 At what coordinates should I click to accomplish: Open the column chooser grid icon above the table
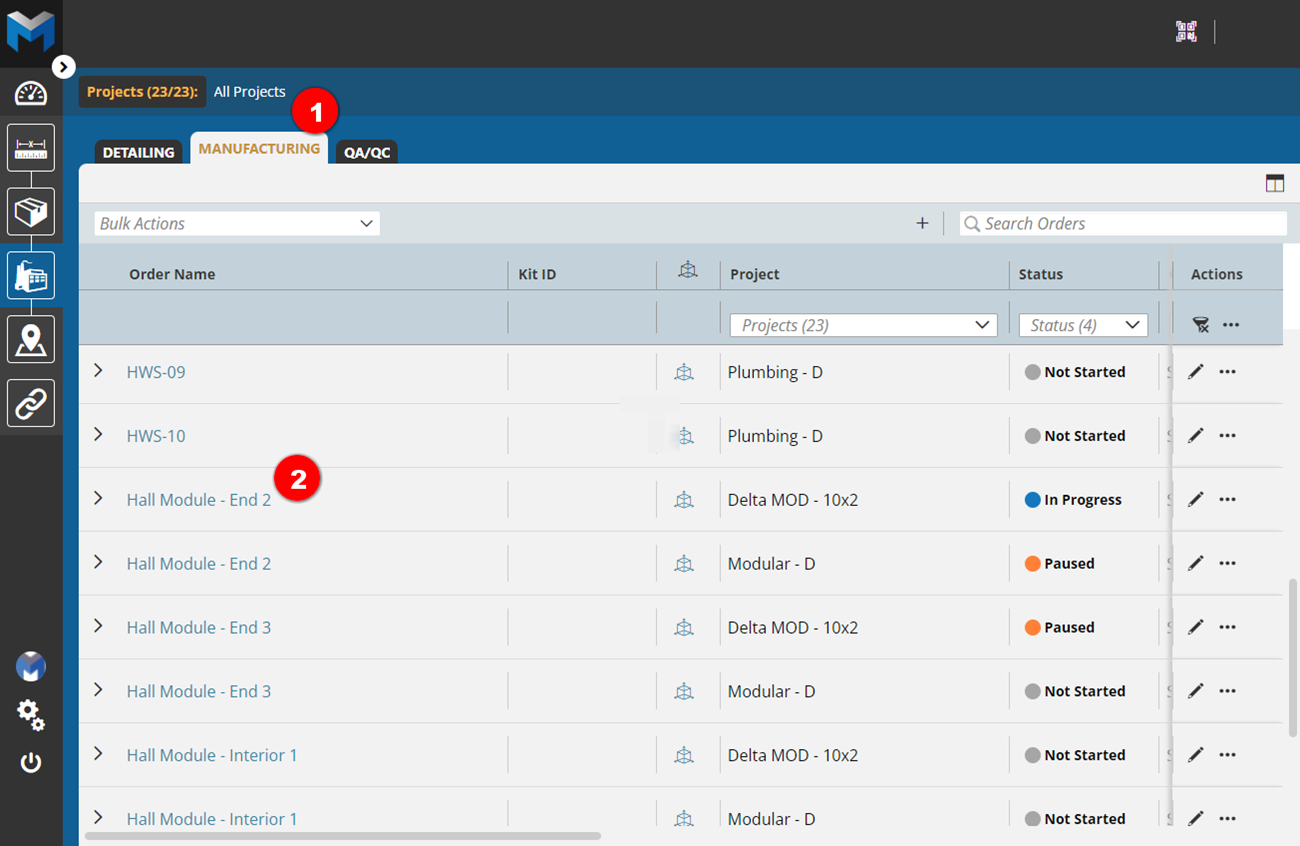tap(1275, 183)
